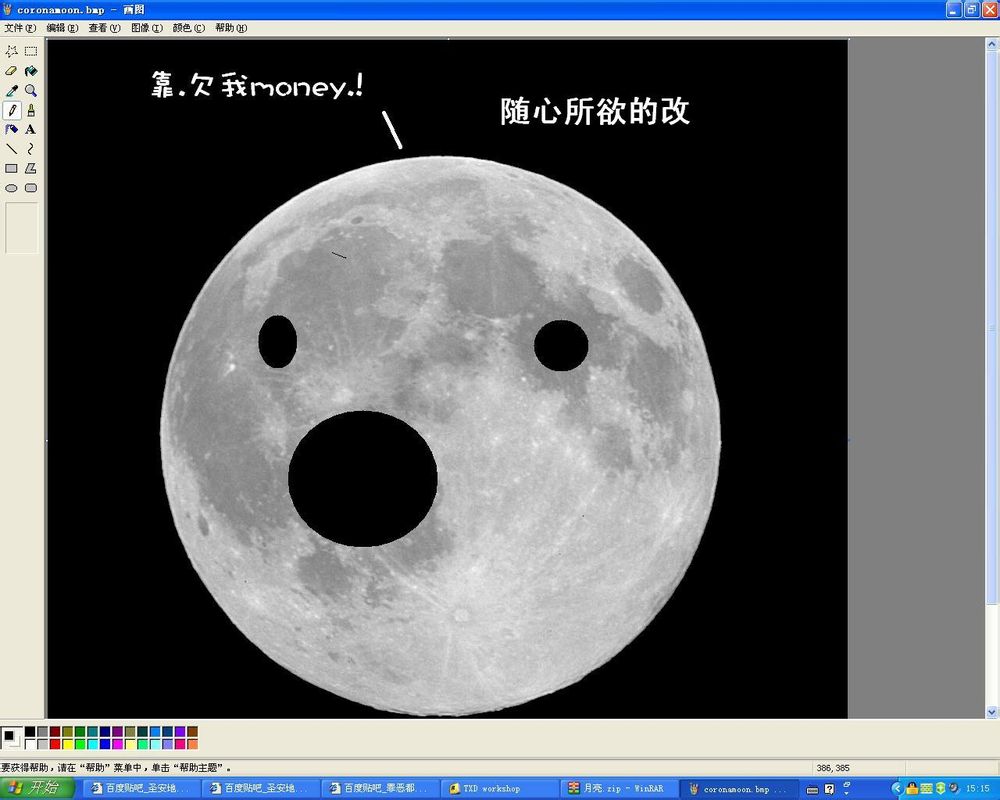
Task: Open the 文件(F) menu
Action: click(20, 28)
